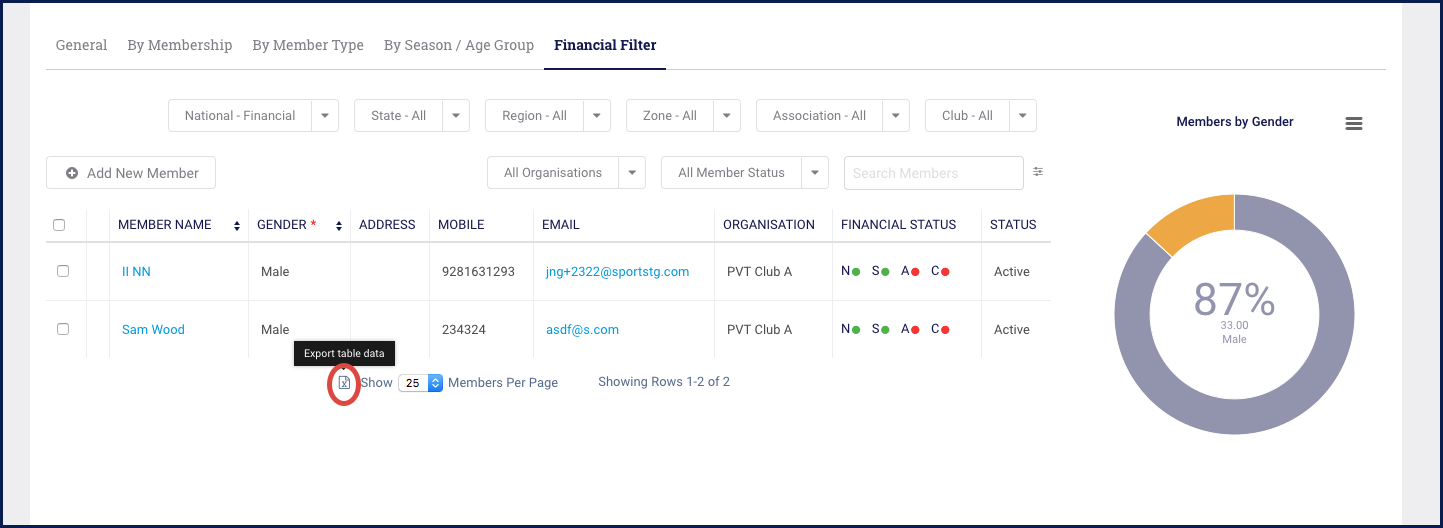The height and width of the screenshot is (528, 1443).
Task: Click the Export table data spreadsheet icon
Action: coord(344,383)
